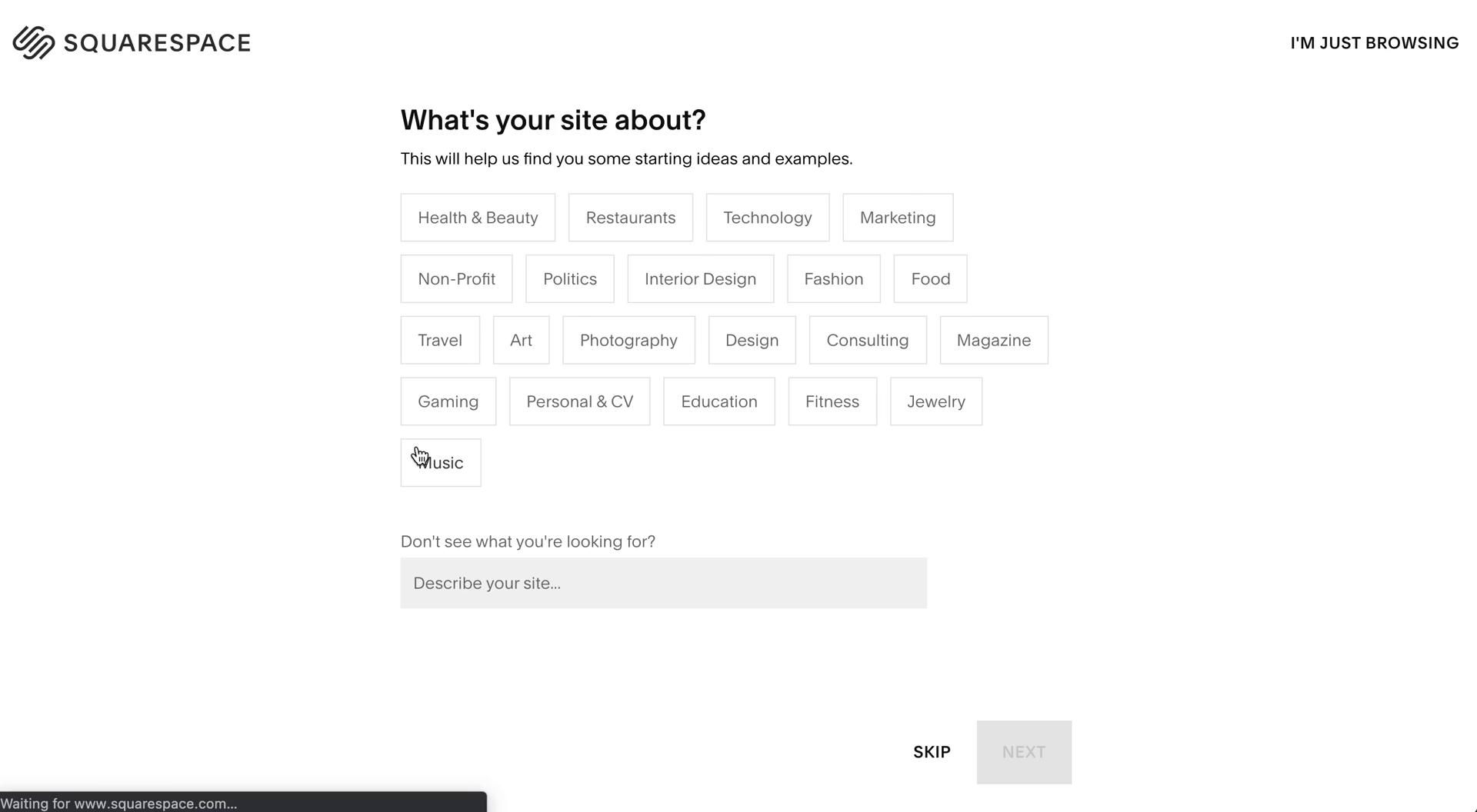The width and height of the screenshot is (1477, 812).
Task: Select the Marketing option
Action: coord(898,218)
